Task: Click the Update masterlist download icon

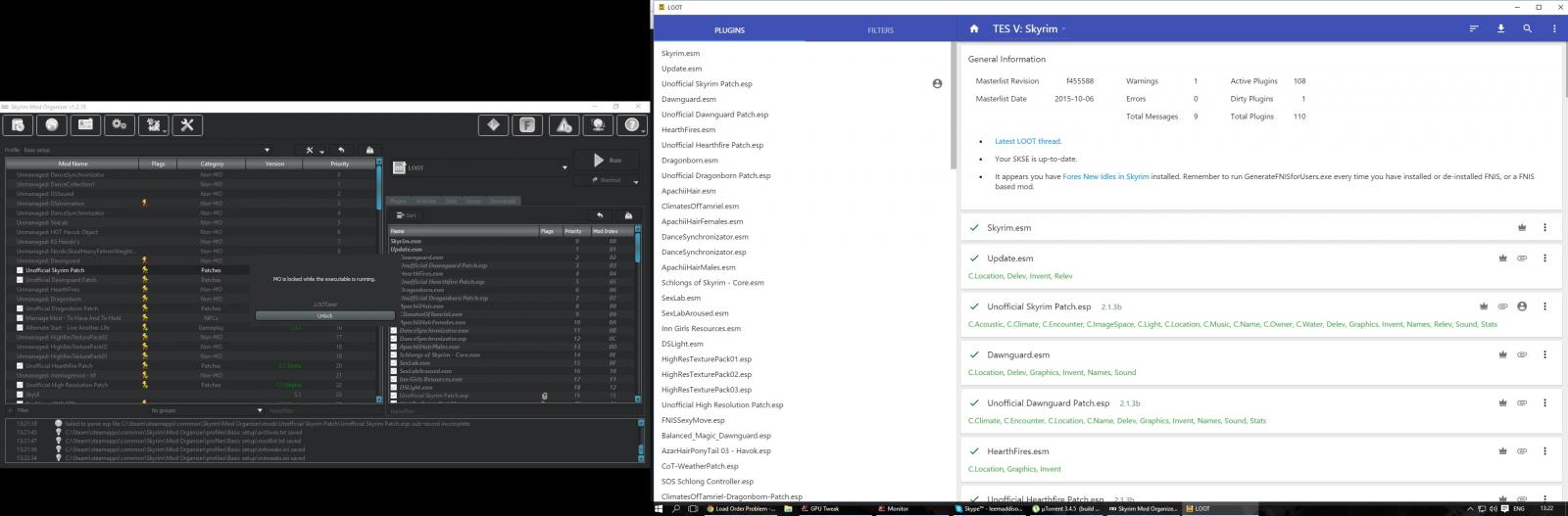Action: (x=1500, y=29)
